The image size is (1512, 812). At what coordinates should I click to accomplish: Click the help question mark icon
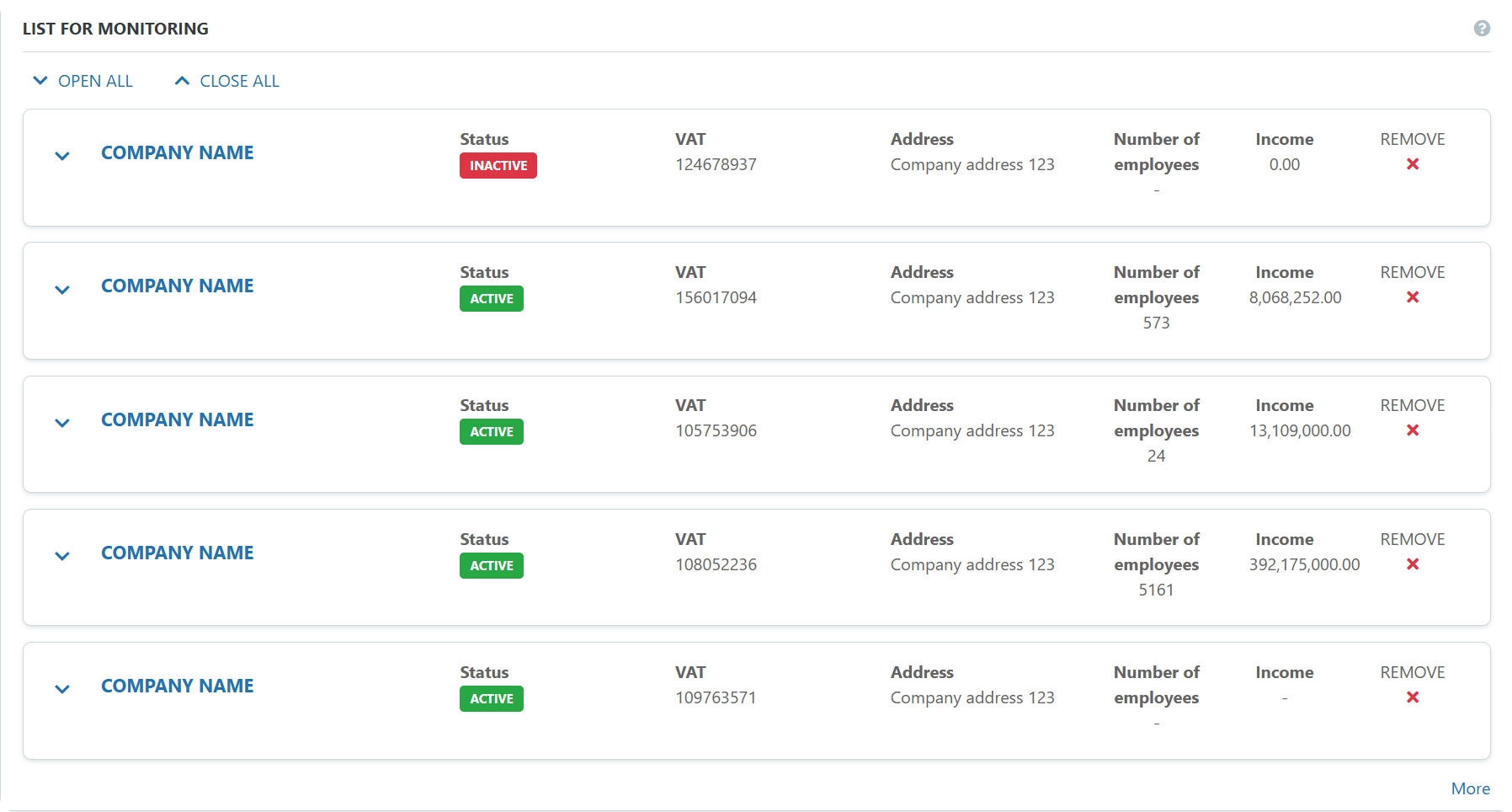click(x=1482, y=29)
